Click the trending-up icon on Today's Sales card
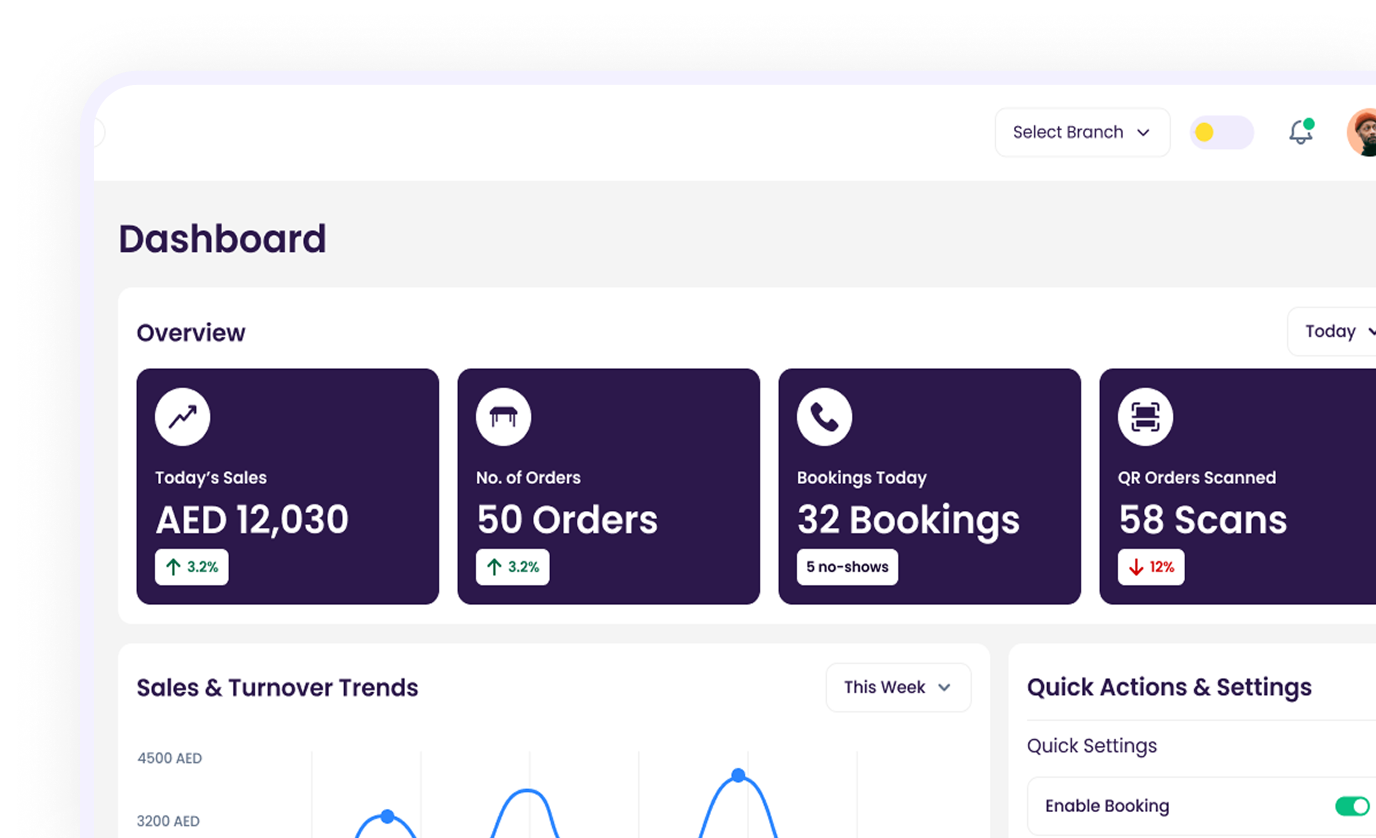1376x838 pixels. click(182, 416)
